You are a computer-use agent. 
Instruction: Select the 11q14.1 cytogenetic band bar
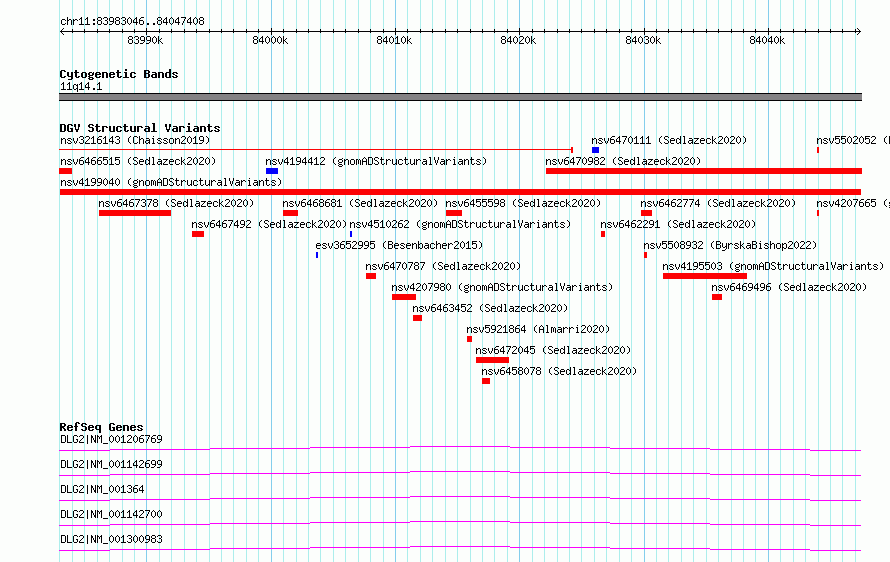(x=460, y=97)
